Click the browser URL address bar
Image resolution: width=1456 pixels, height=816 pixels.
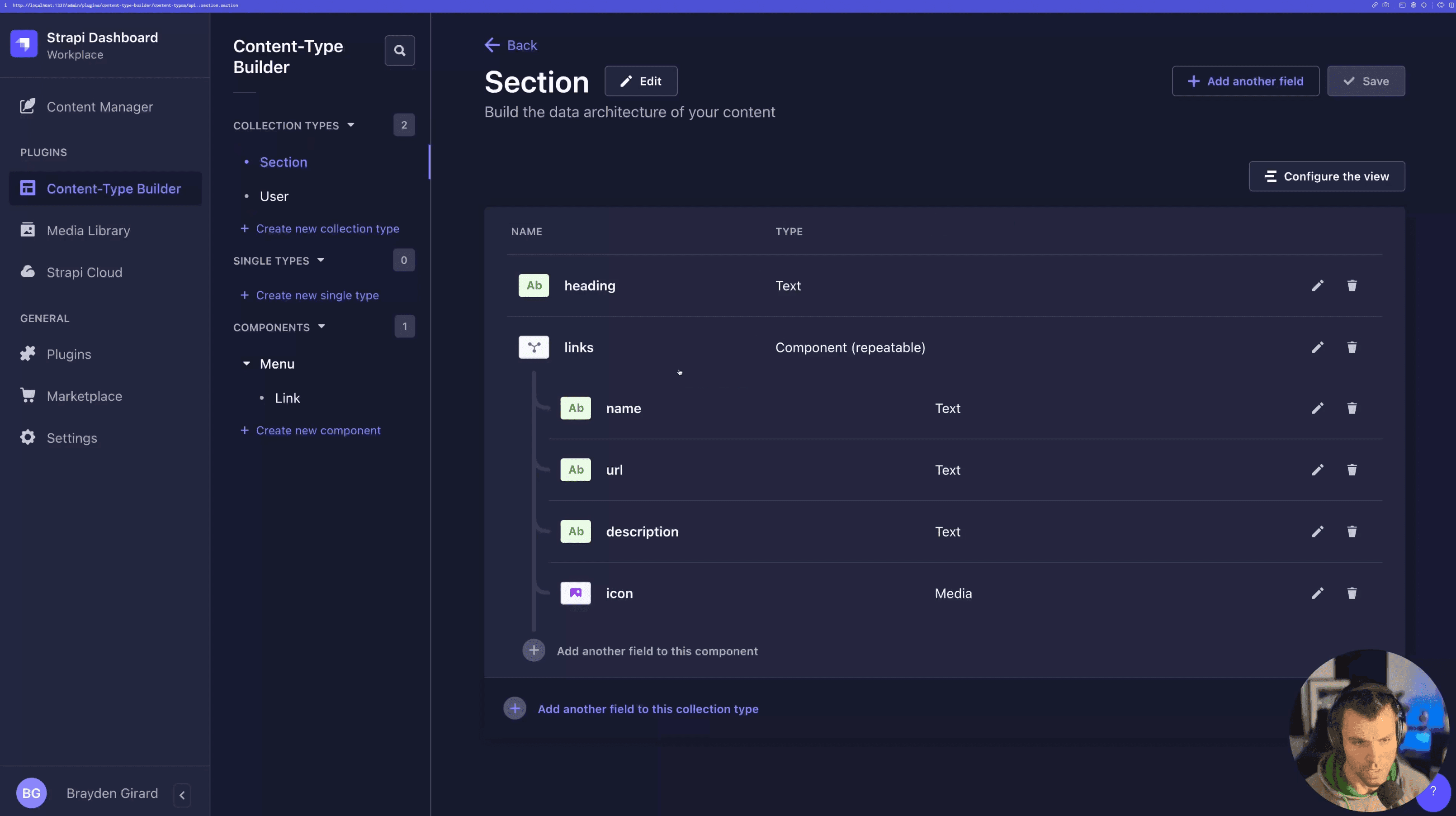126,5
